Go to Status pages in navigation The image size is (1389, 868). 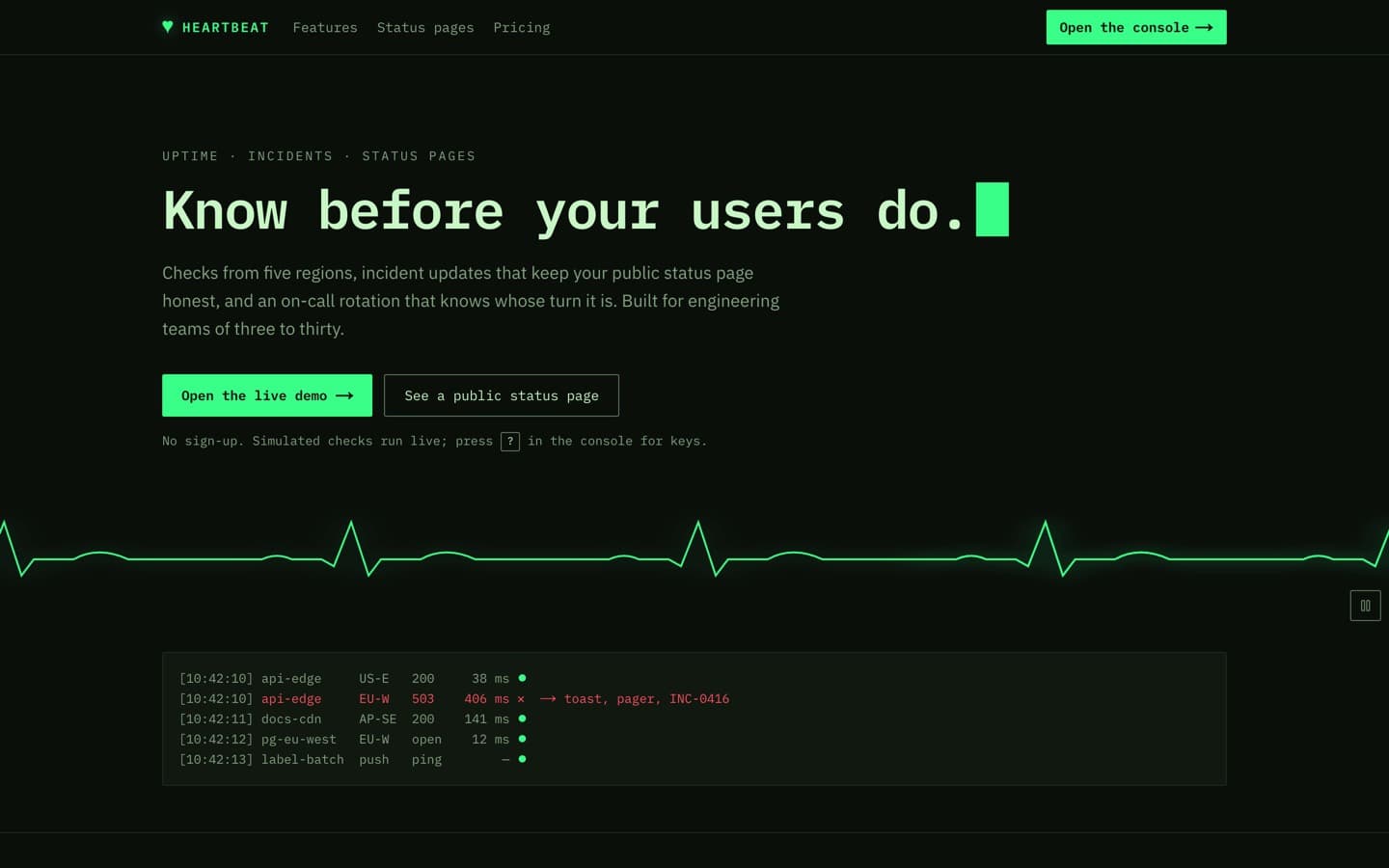(x=425, y=28)
